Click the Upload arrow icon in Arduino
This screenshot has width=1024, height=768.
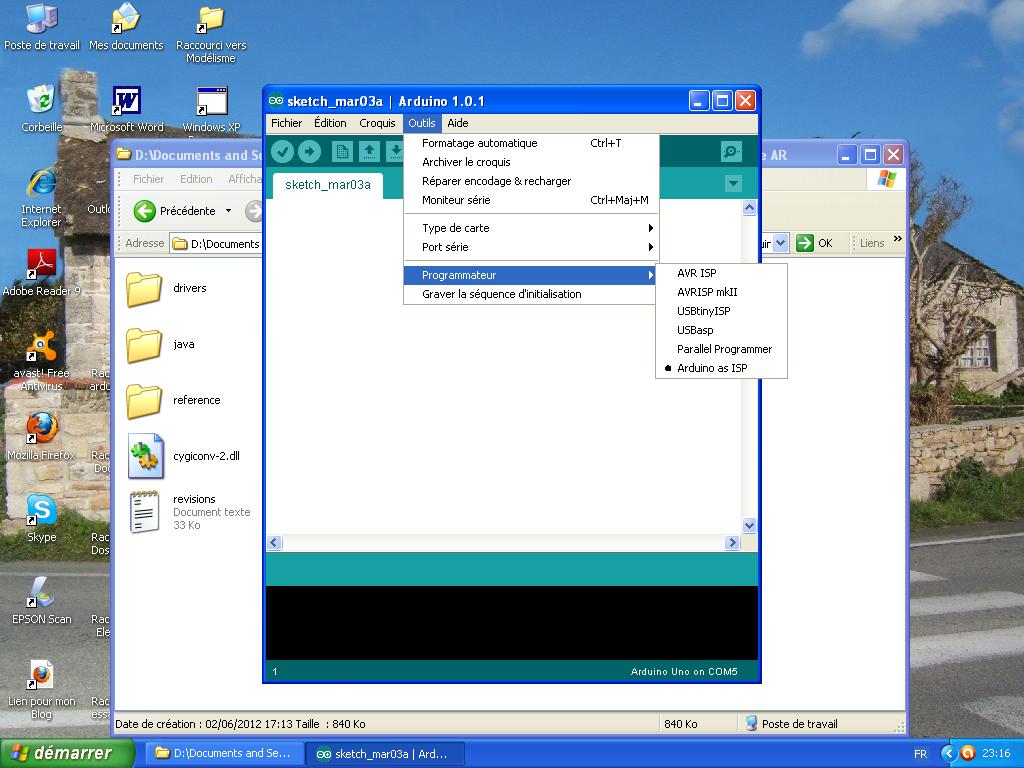[x=310, y=151]
